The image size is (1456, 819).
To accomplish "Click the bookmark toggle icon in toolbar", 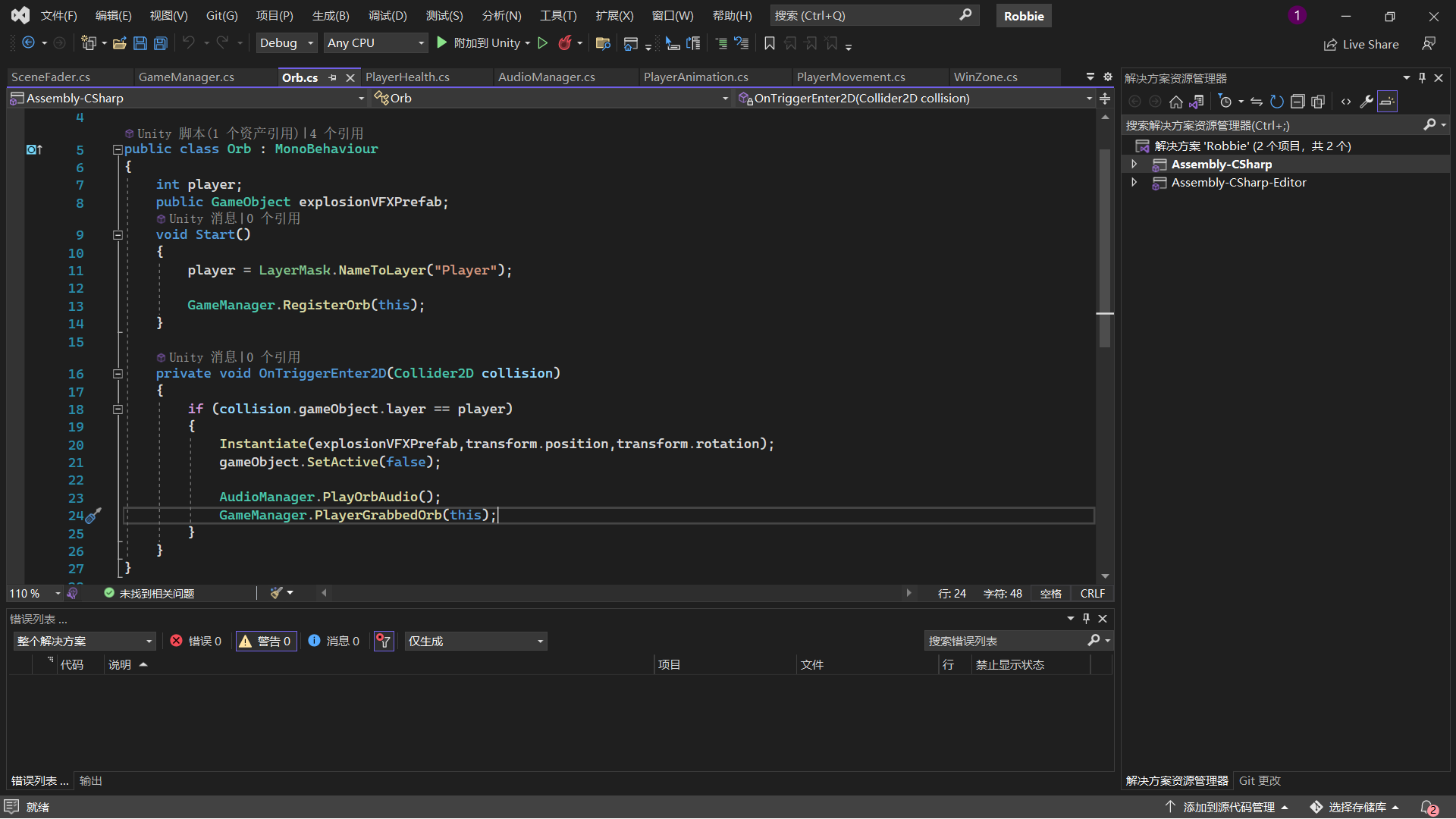I will [x=770, y=43].
